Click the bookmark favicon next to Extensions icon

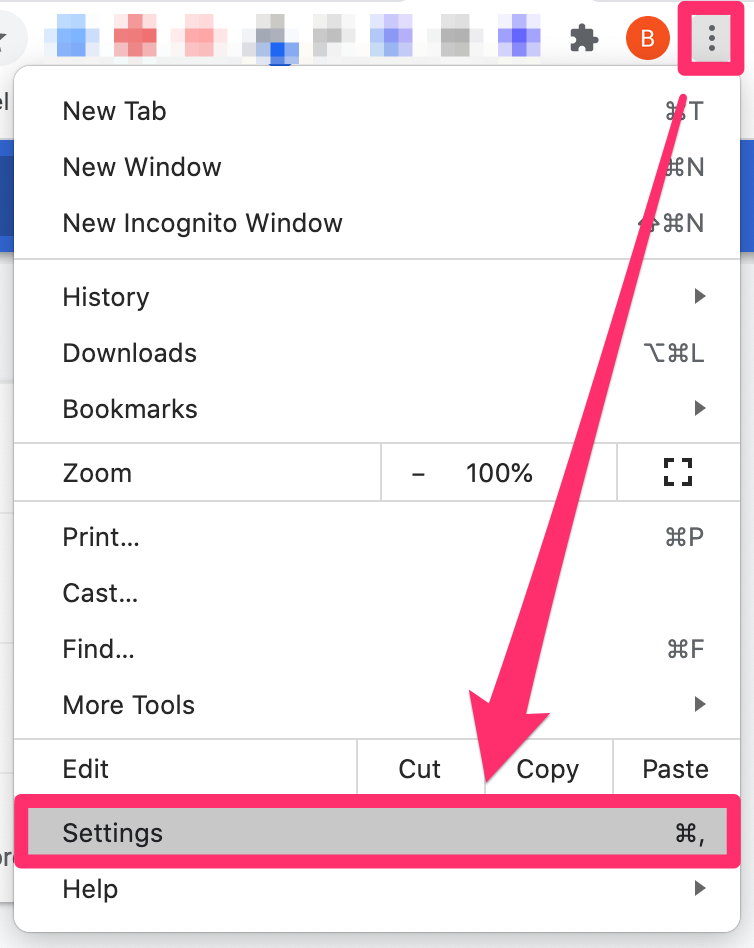click(x=519, y=38)
